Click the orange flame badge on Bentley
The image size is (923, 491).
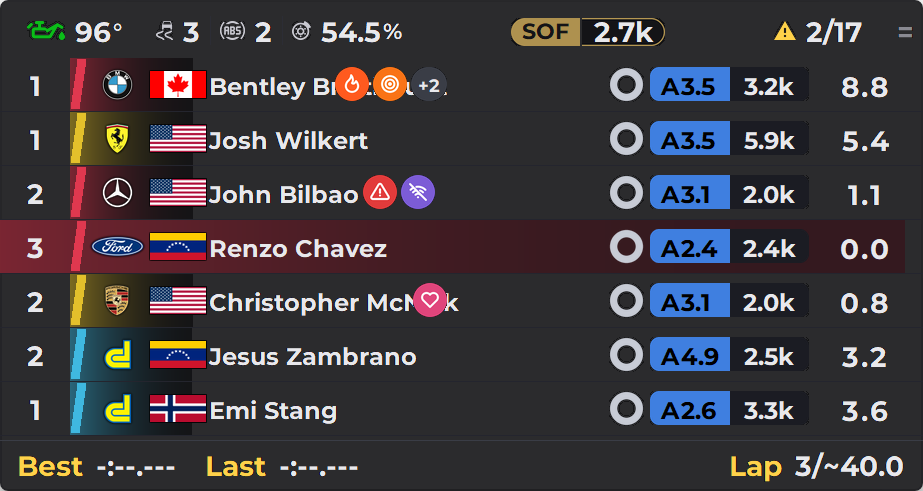coord(352,84)
